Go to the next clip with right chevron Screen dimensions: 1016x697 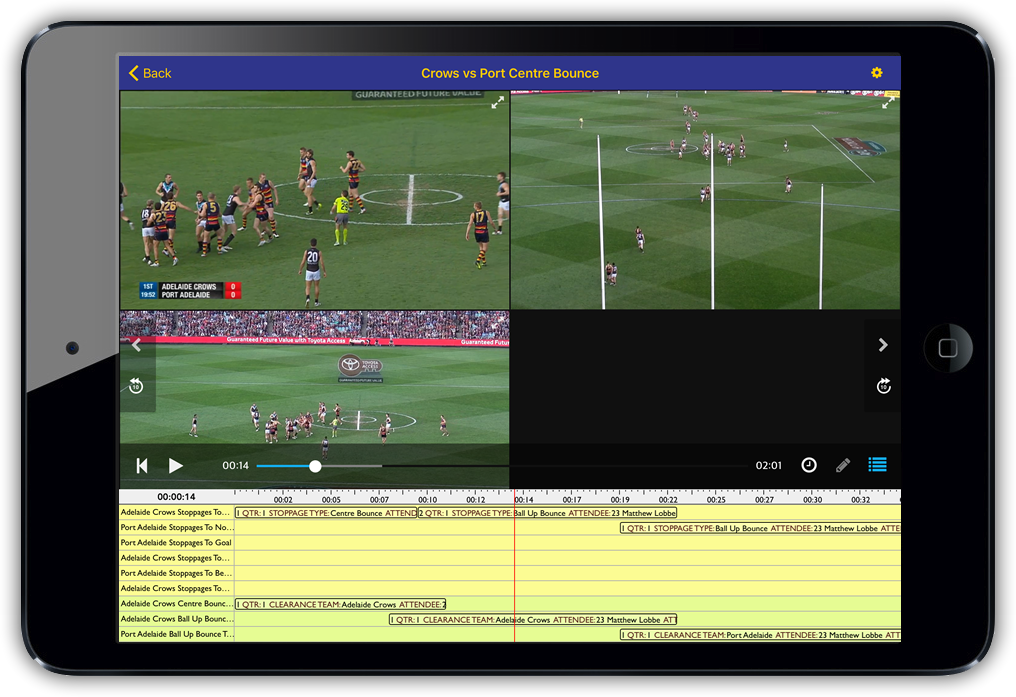[883, 345]
